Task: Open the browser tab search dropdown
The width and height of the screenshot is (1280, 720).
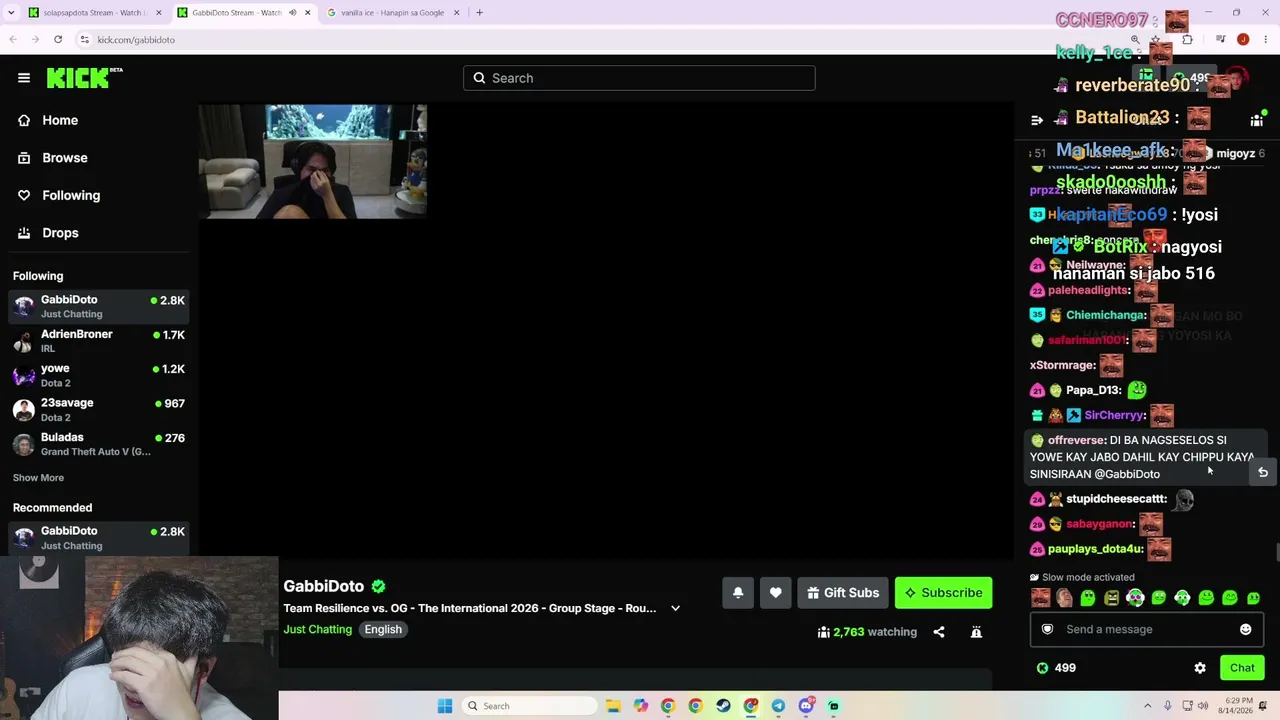Action: click(x=10, y=13)
